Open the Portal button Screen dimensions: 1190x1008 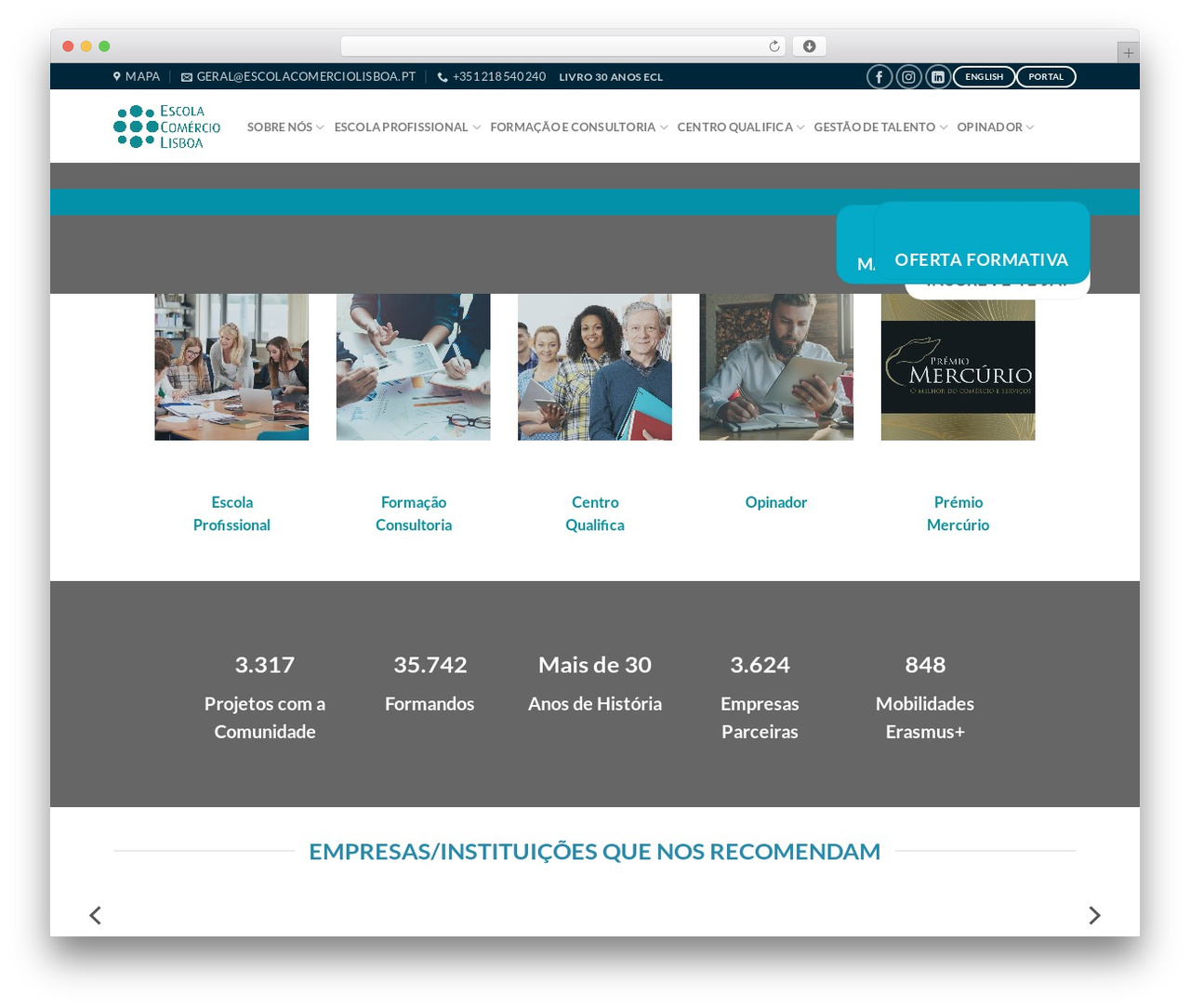click(x=1046, y=77)
